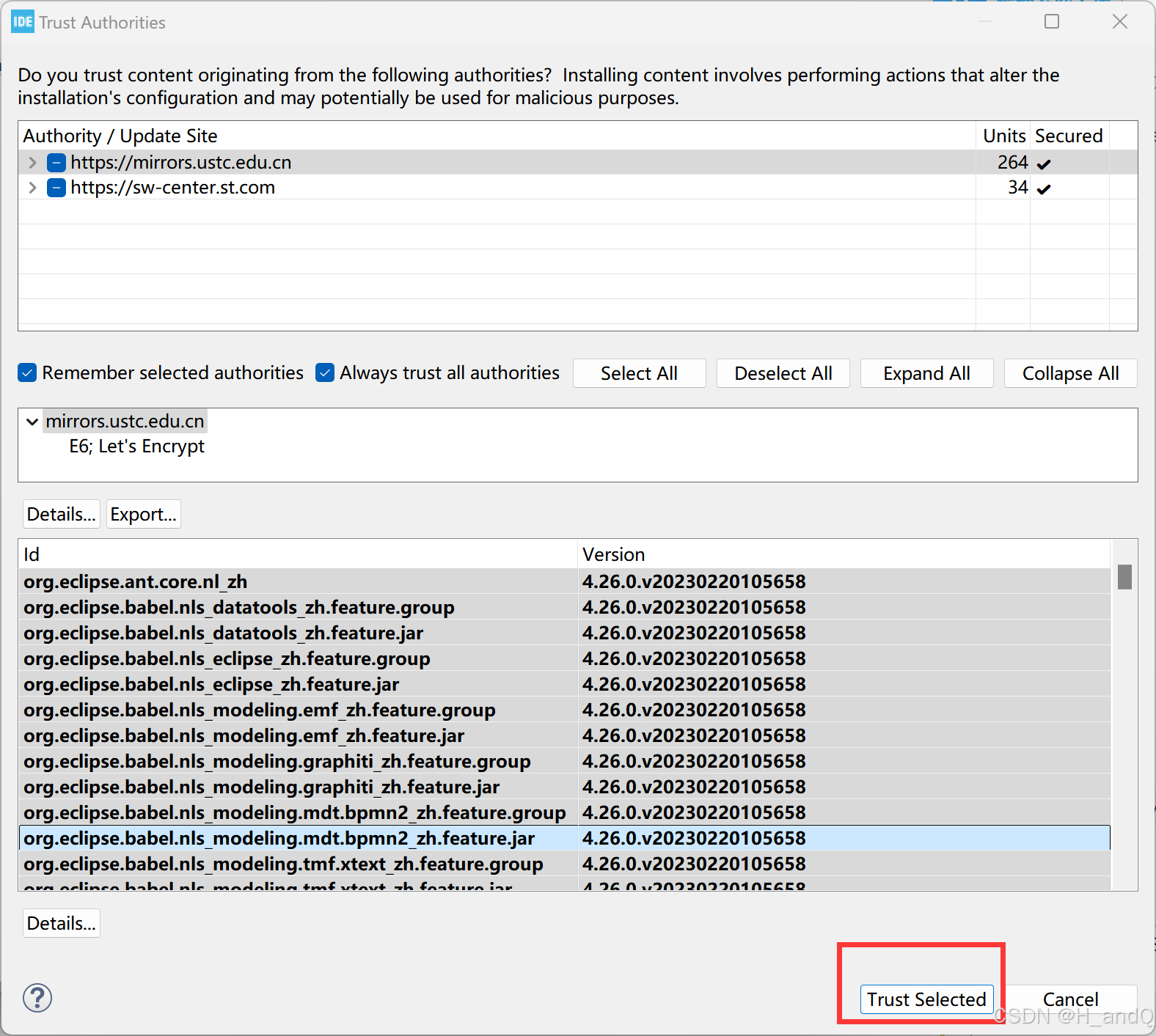
Task: Toggle Always trust all authorities checkbox
Action: click(325, 372)
